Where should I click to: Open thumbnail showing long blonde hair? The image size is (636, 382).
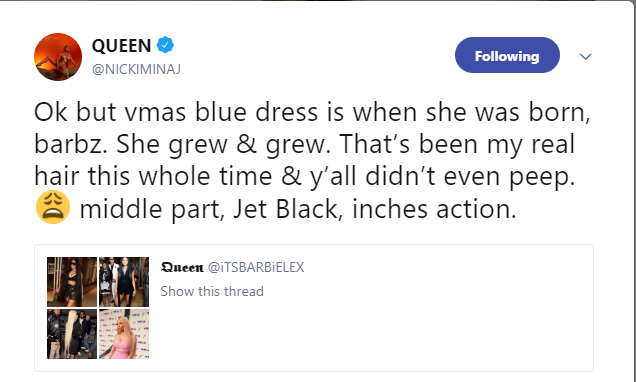click(72, 334)
